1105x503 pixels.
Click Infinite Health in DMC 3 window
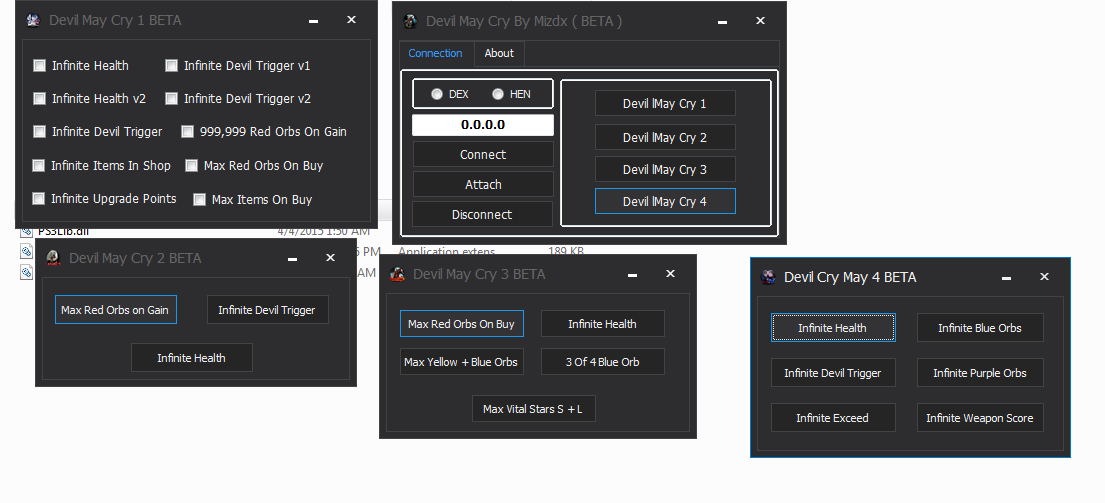(x=603, y=324)
